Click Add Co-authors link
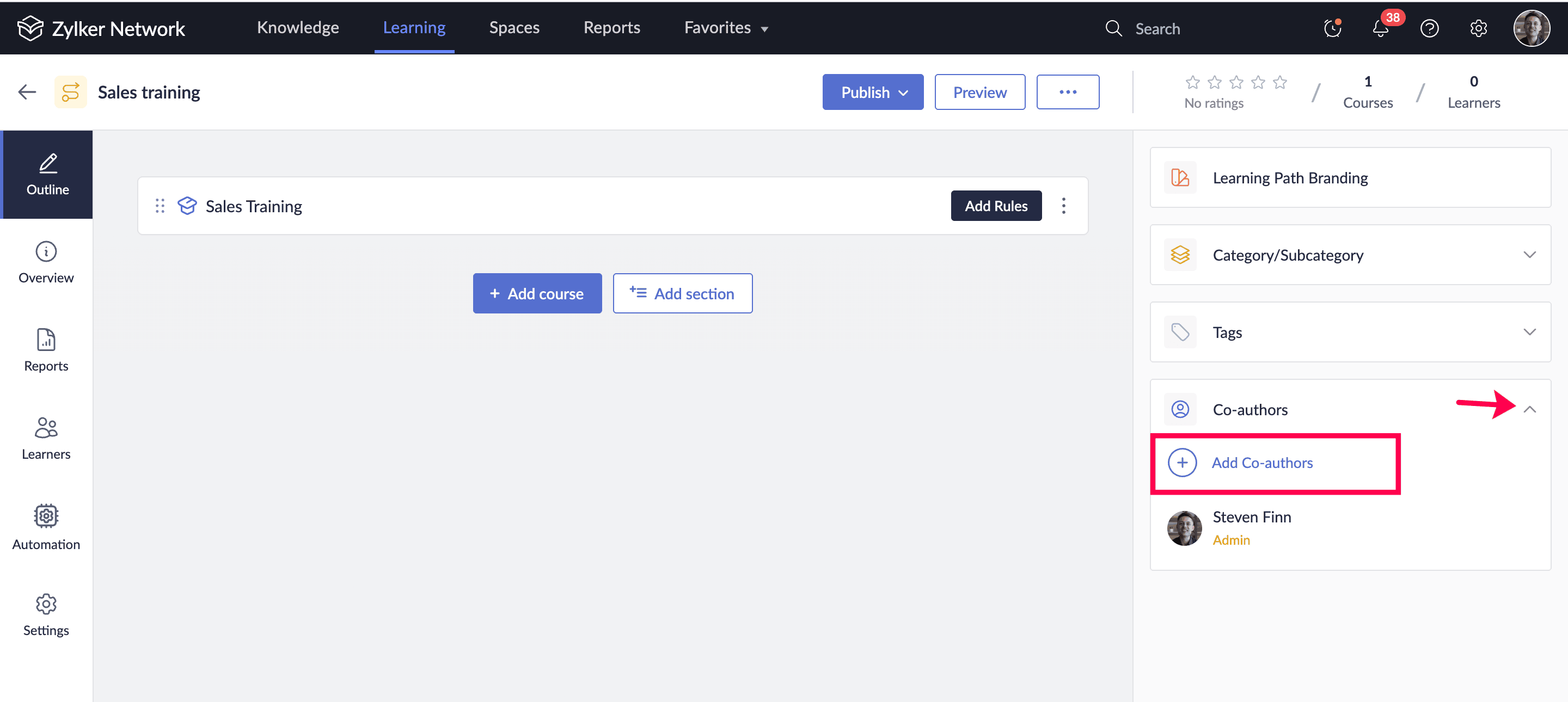The width and height of the screenshot is (1568, 702). (x=1261, y=463)
